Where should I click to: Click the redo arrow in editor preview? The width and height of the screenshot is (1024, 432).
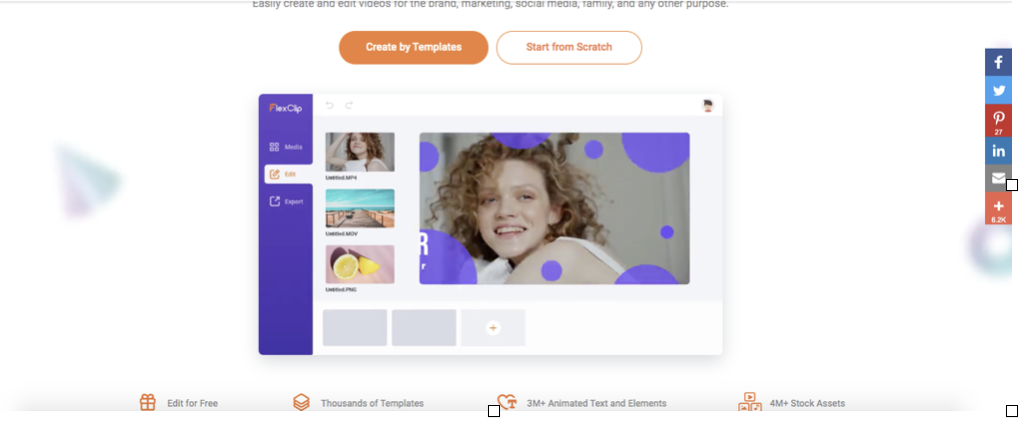click(x=349, y=105)
